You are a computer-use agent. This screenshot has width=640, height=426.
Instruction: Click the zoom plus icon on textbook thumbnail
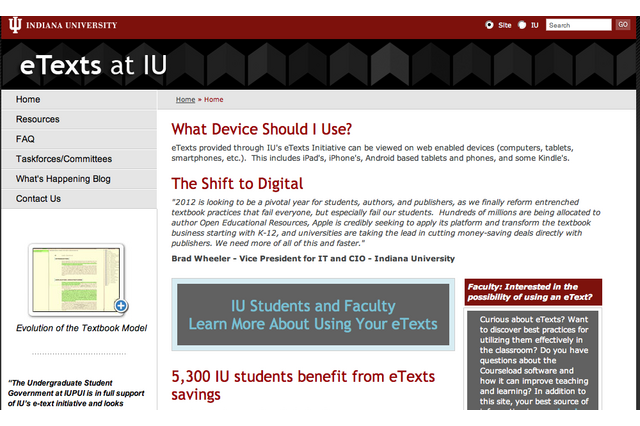120,306
